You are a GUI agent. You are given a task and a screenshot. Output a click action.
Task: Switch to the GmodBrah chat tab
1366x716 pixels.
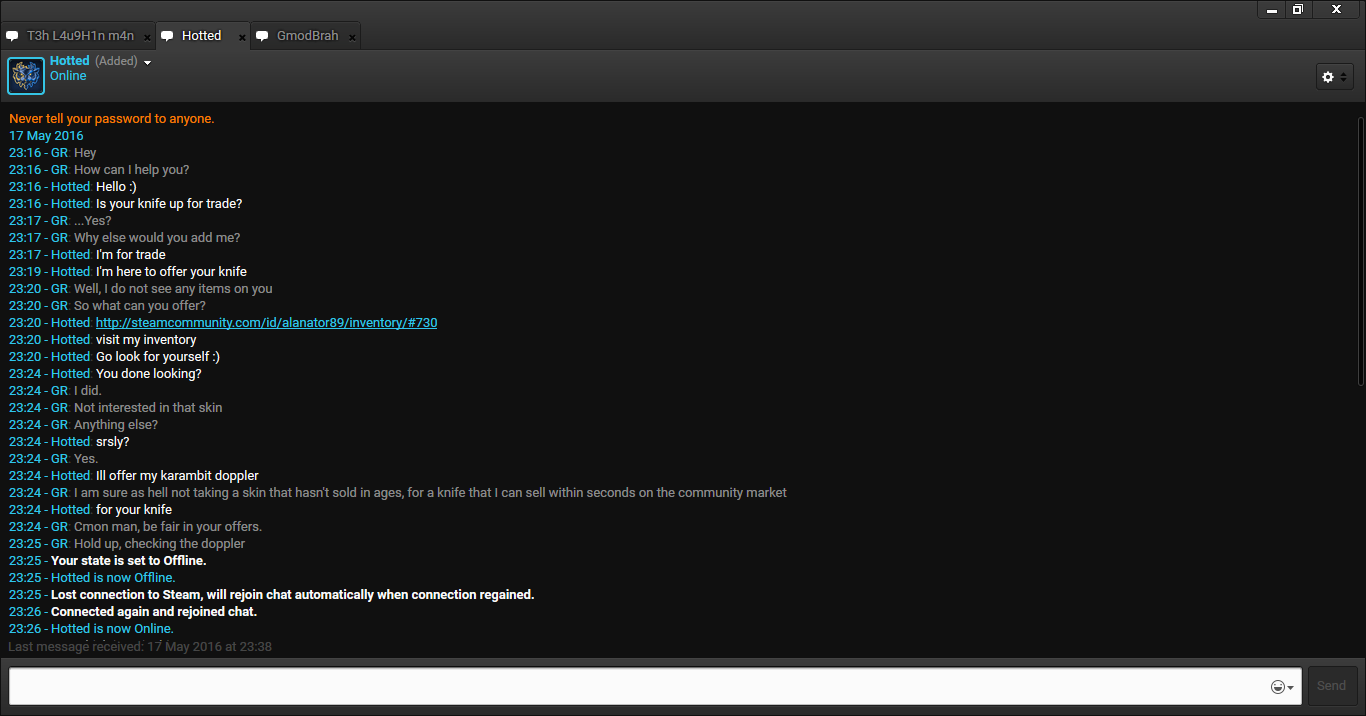(x=307, y=36)
